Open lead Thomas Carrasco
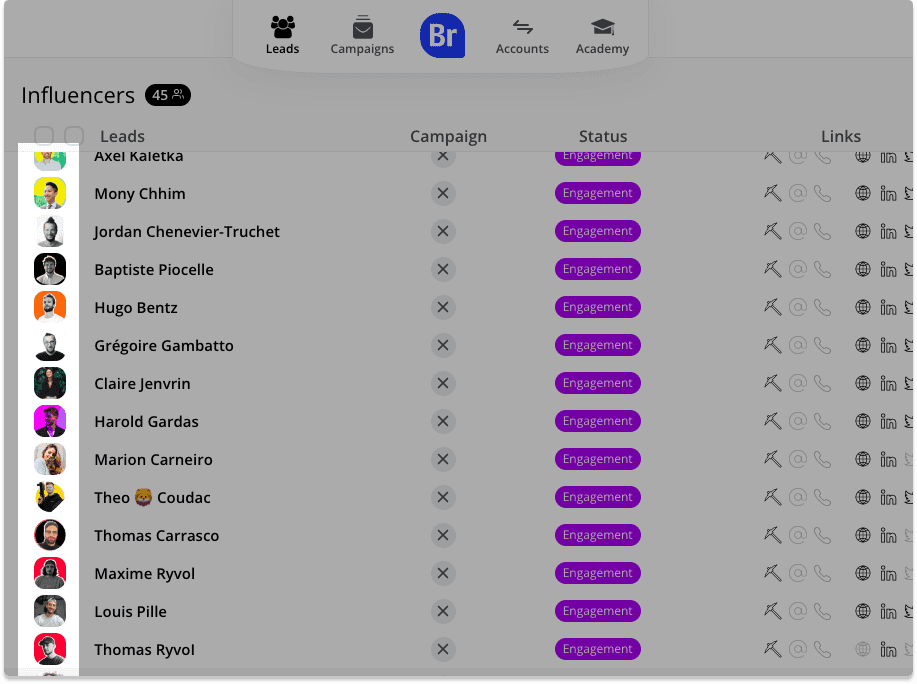The width and height of the screenshot is (917, 684). pos(157,536)
